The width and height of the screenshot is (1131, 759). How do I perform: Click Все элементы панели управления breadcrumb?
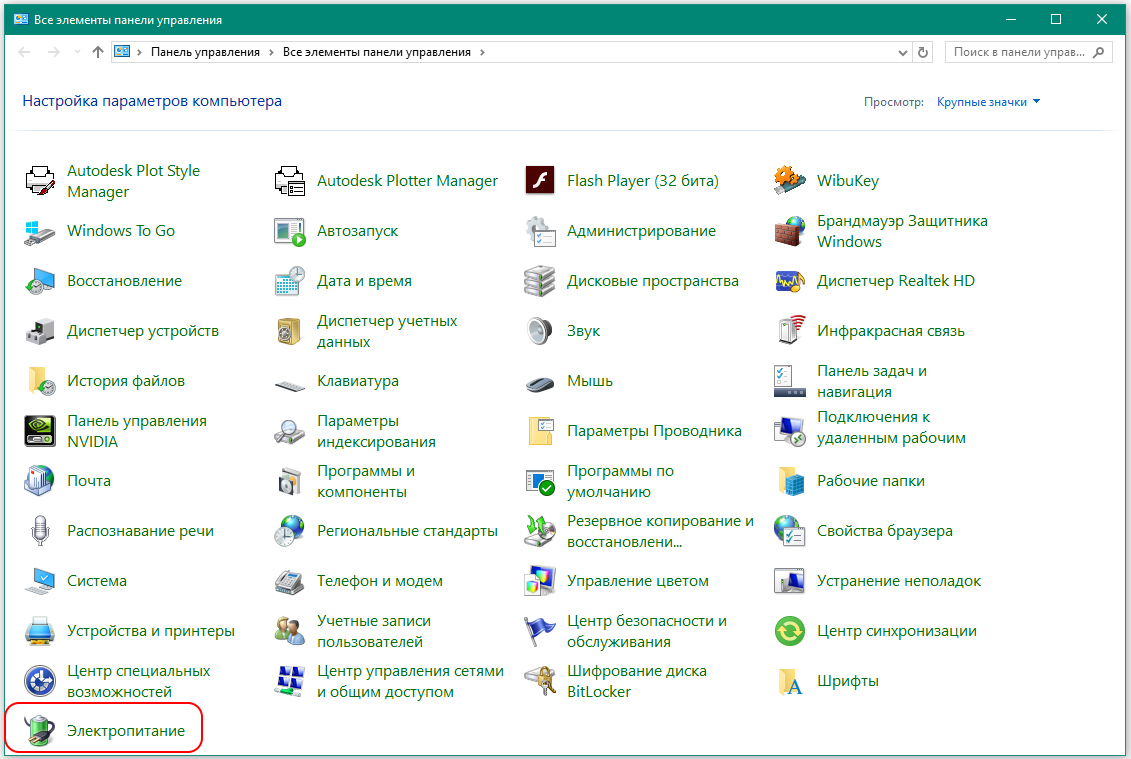click(377, 52)
